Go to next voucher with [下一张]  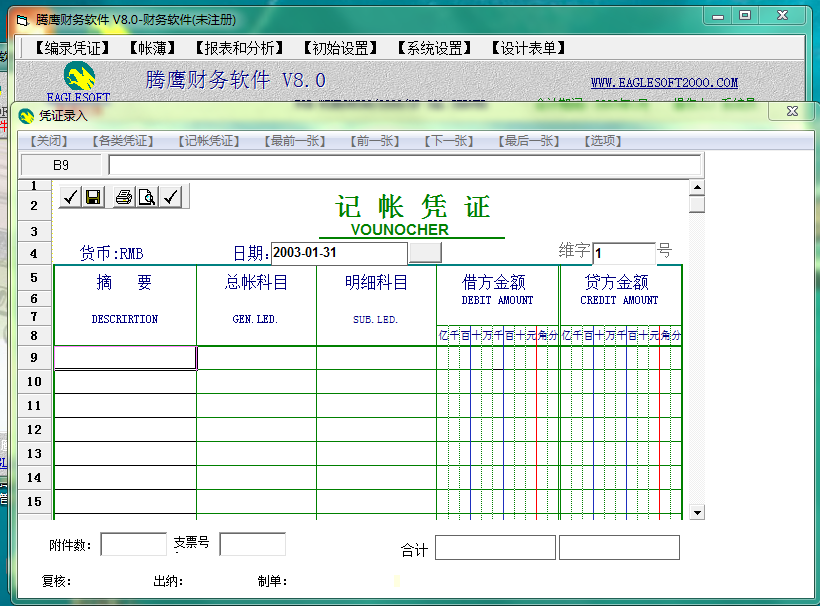click(x=449, y=141)
